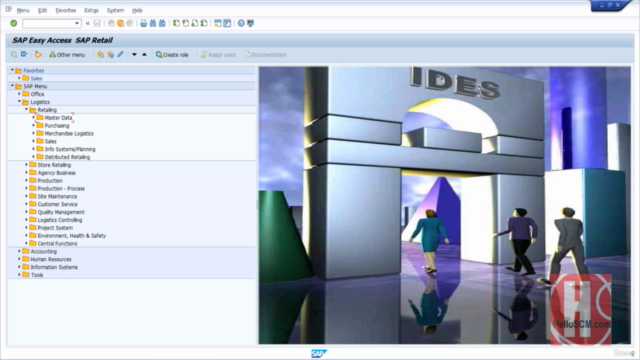This screenshot has width=640, height=360.
Task: Expand the Master Data folder
Action: [33, 118]
